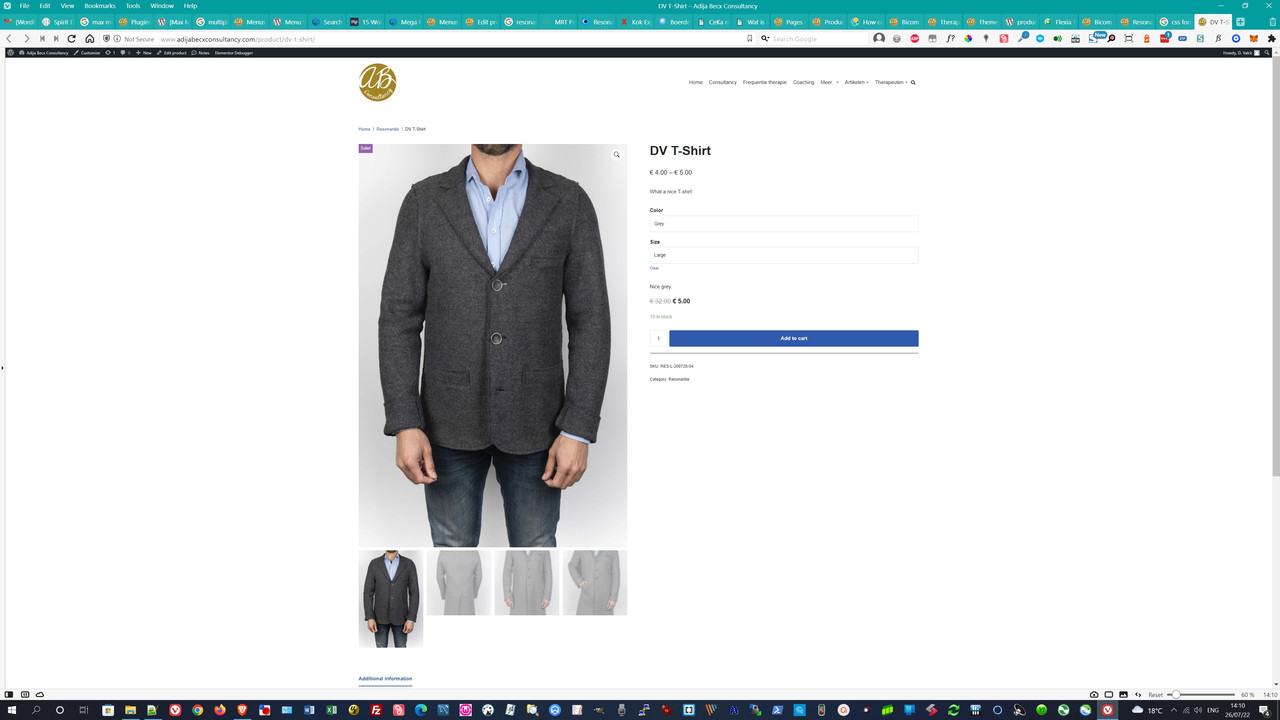This screenshot has width=1280, height=720.
Task: Open Firefox from the Windows taskbar
Action: tap(219, 710)
